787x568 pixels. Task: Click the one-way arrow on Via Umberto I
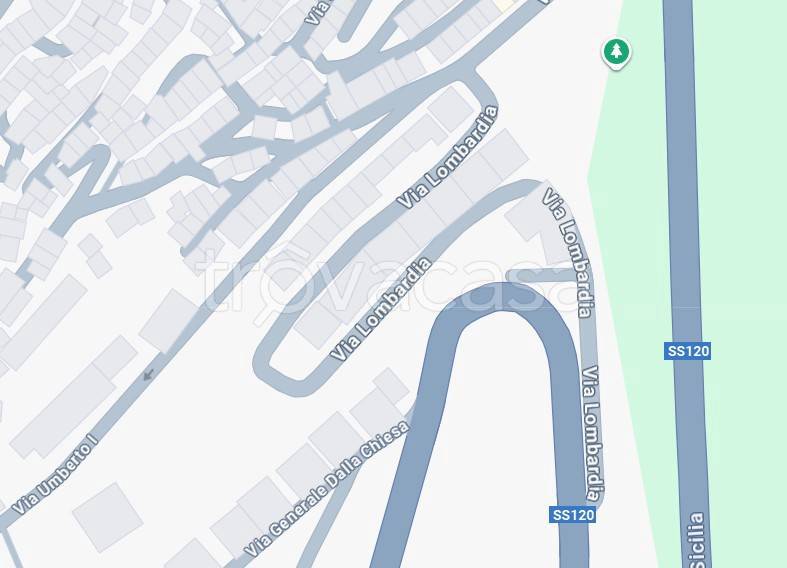pos(148,374)
